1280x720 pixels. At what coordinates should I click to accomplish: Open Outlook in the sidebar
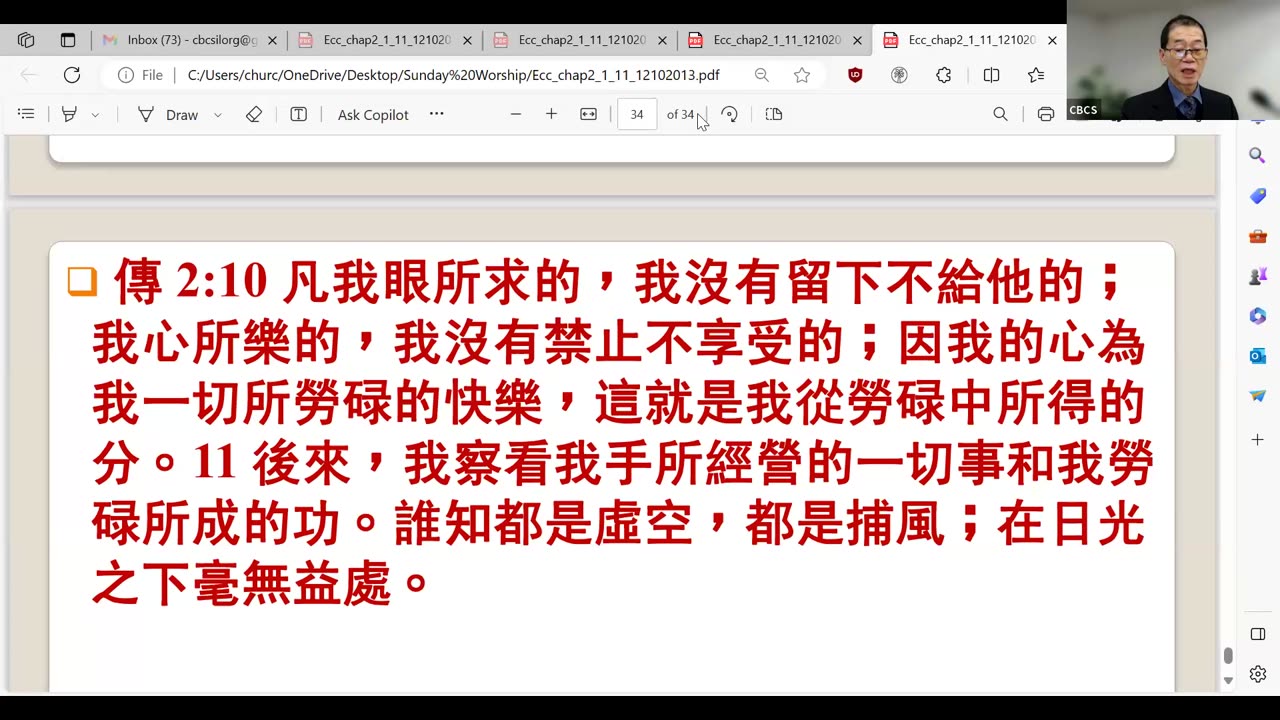tap(1258, 356)
